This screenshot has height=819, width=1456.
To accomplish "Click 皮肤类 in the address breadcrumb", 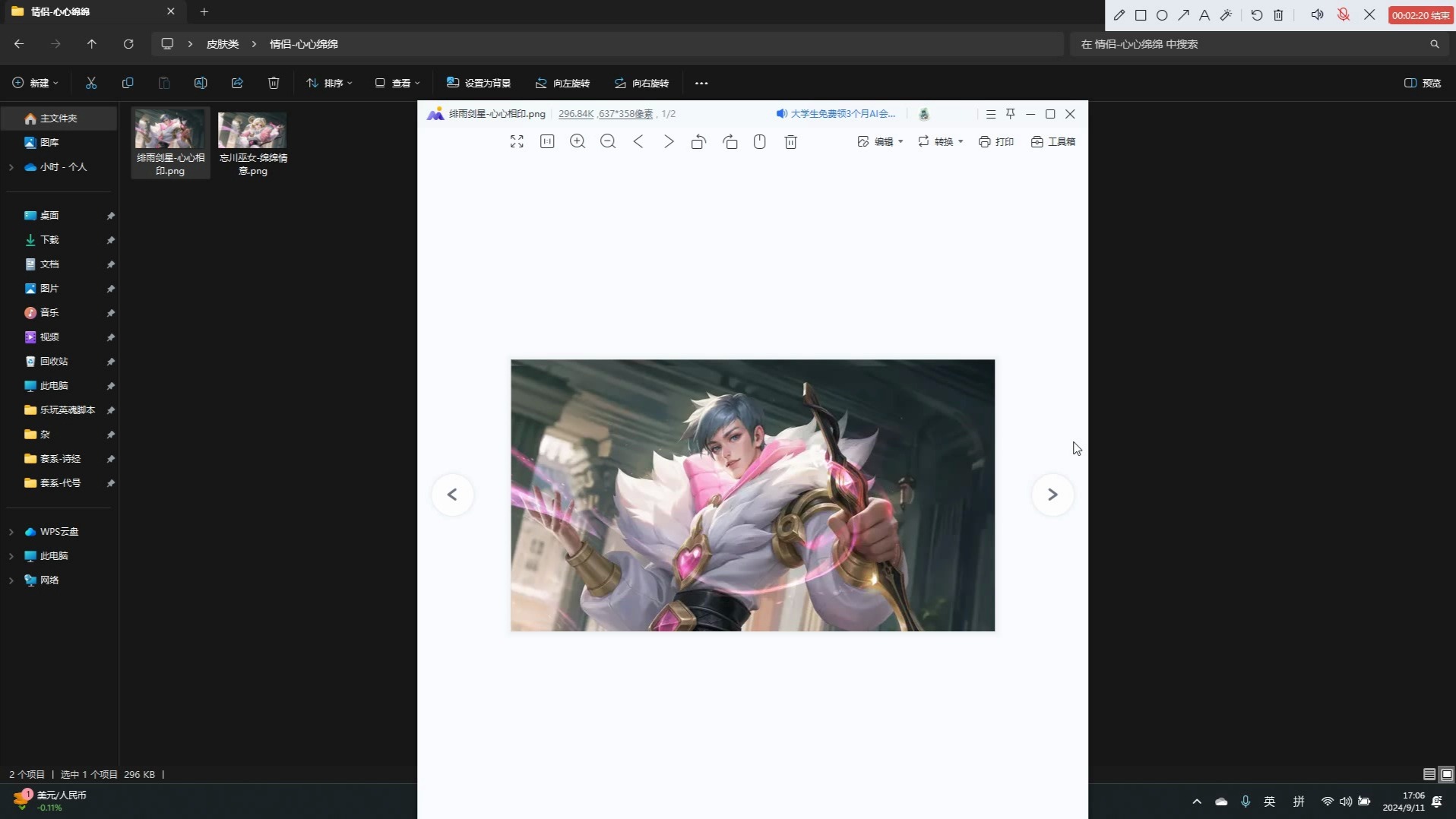I will pyautogui.click(x=223, y=44).
